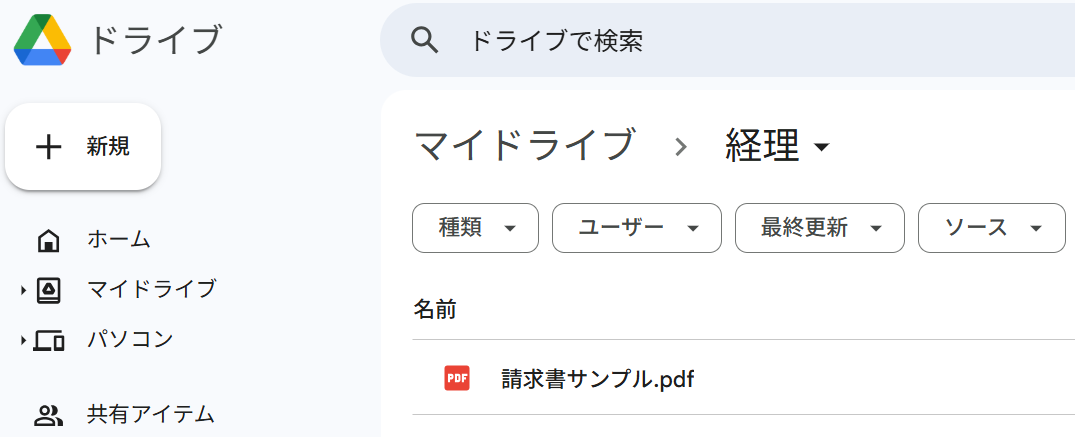Open the ユーザー filter dropdown
The height and width of the screenshot is (437, 1075).
(636, 228)
